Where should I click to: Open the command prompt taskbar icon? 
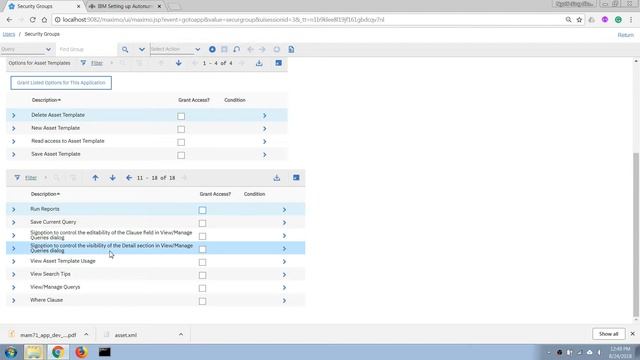[104, 352]
